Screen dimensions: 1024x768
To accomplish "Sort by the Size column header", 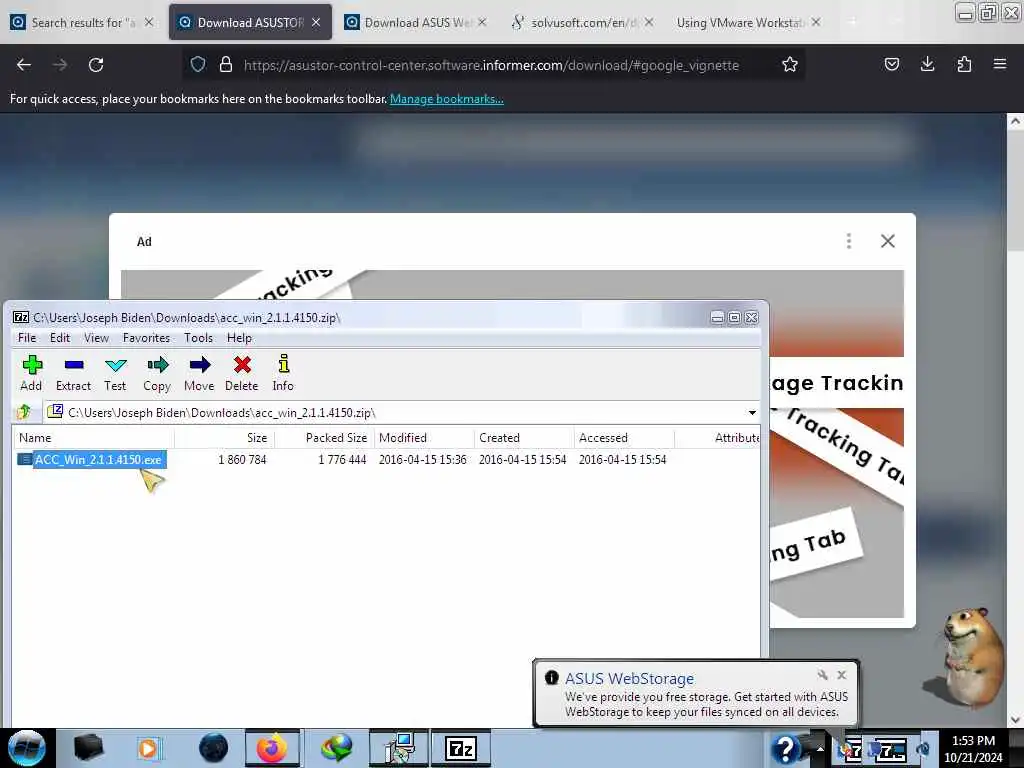I will pyautogui.click(x=225, y=438).
